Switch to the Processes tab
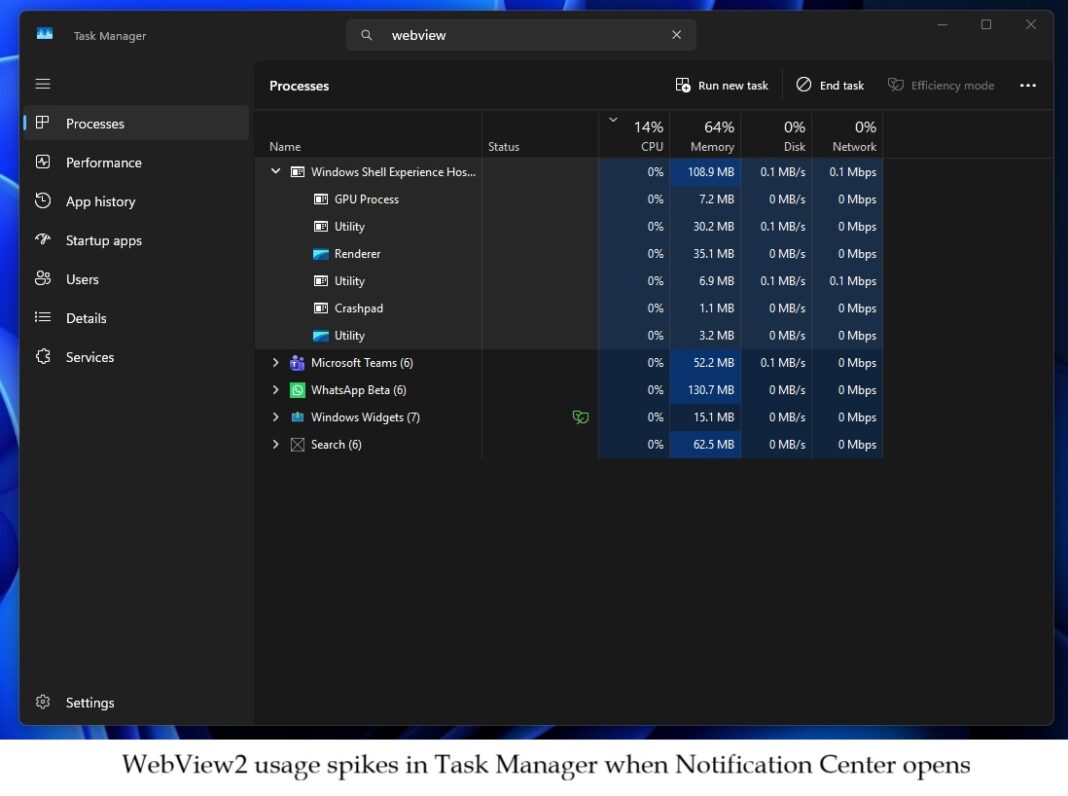 [x=95, y=123]
